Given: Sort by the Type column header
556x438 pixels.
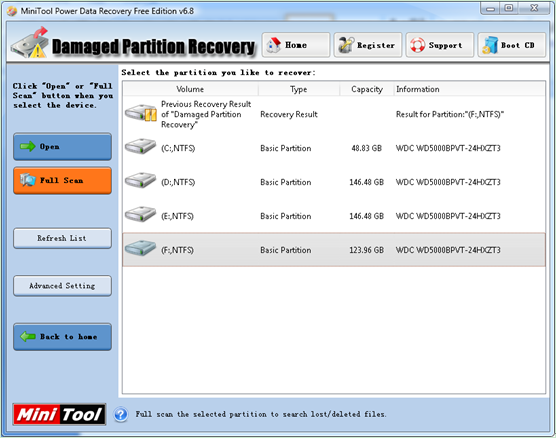Looking at the screenshot, I should coord(299,89).
